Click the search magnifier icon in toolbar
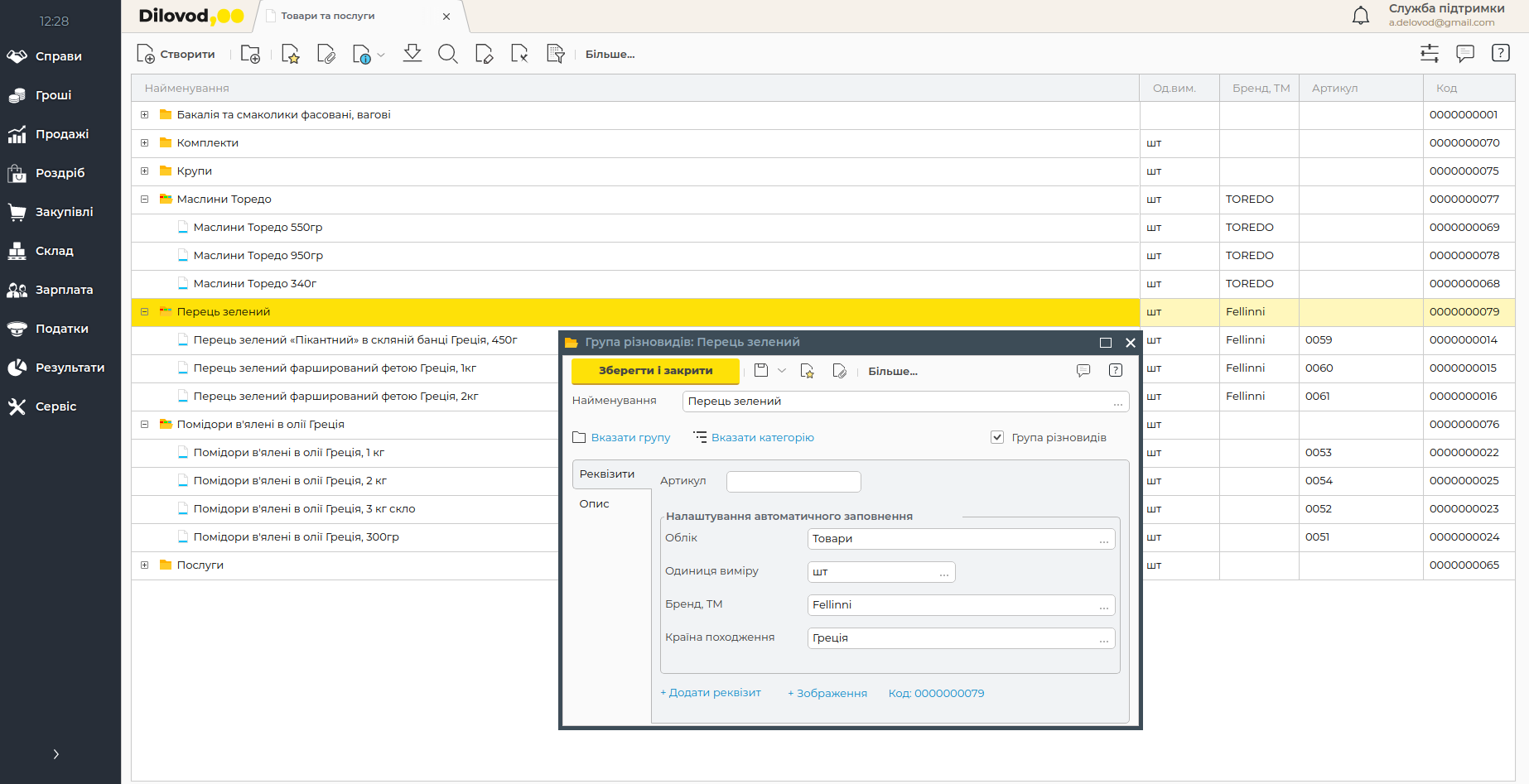Viewport: 1529px width, 784px height. (447, 55)
